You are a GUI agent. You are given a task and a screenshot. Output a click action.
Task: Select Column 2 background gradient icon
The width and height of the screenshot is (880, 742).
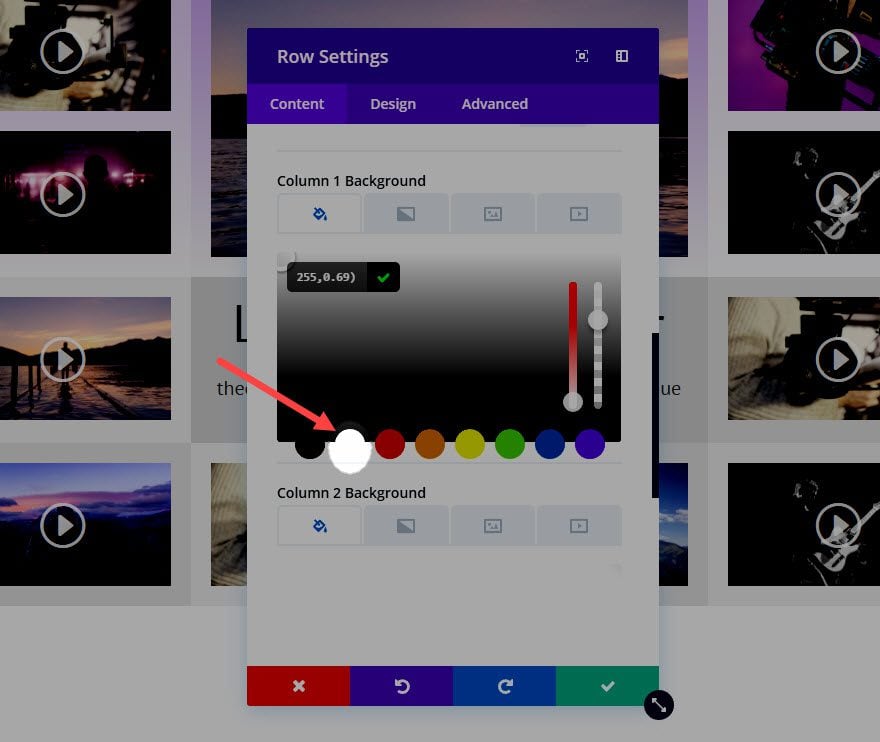tap(406, 526)
